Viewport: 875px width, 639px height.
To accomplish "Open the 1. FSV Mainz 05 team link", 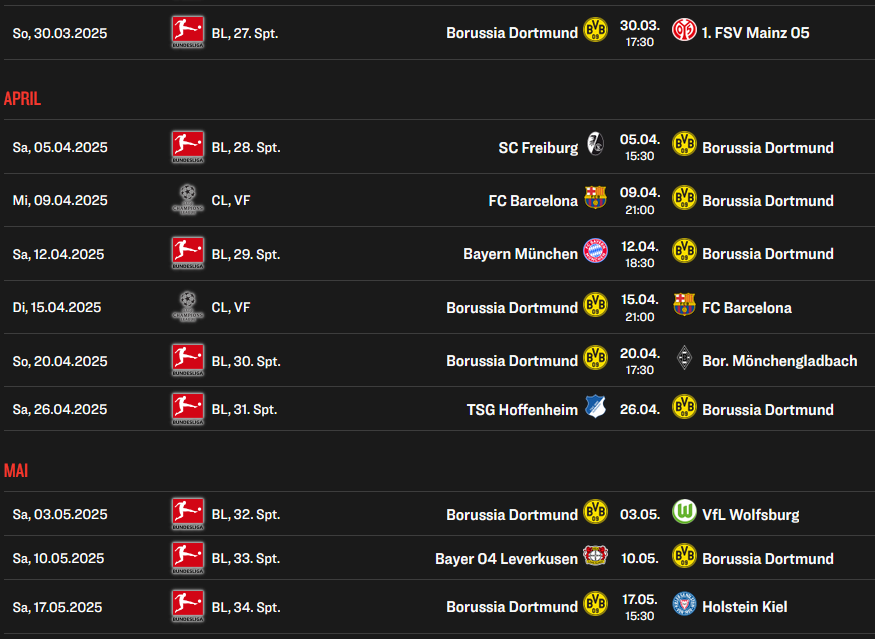I will coord(756,33).
